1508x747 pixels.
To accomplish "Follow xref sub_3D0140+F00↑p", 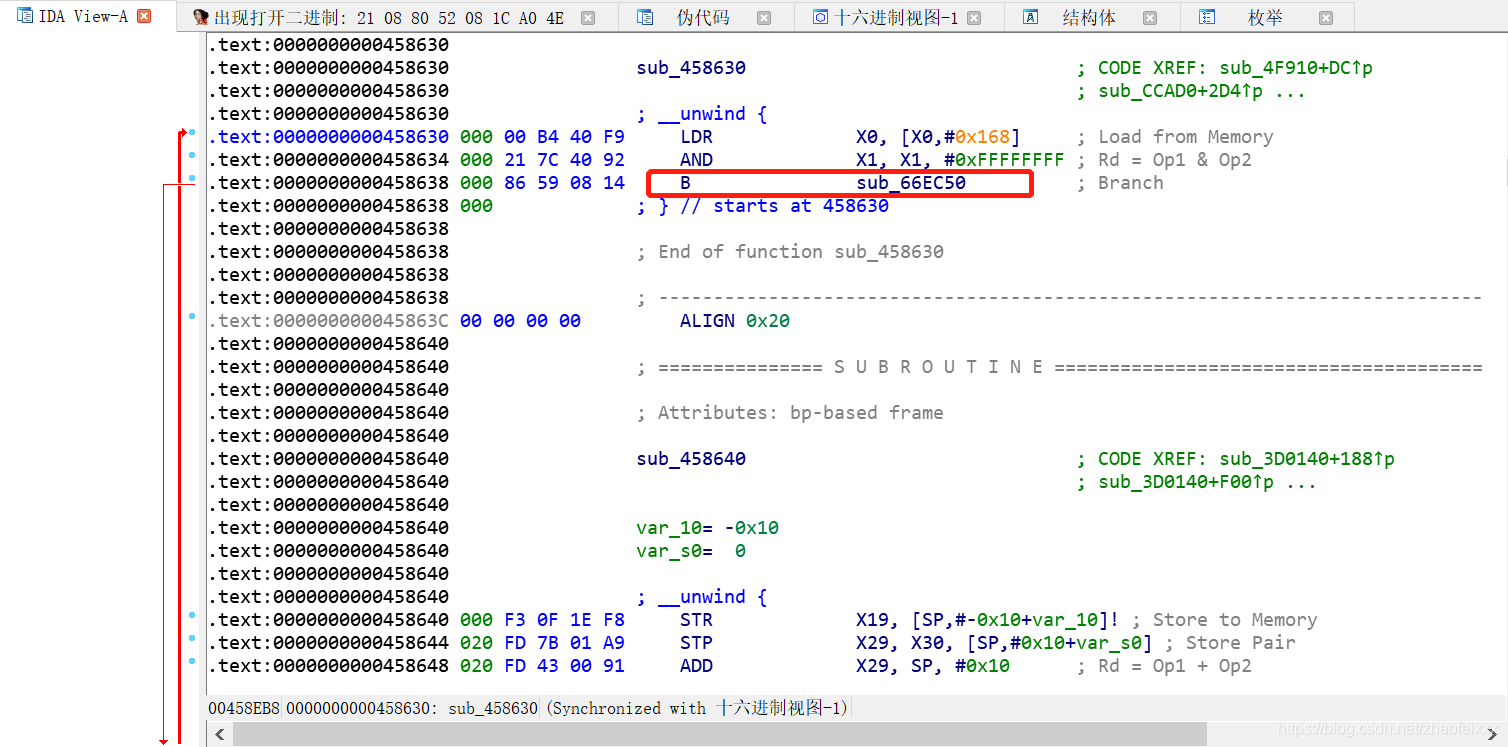I will 1187,482.
